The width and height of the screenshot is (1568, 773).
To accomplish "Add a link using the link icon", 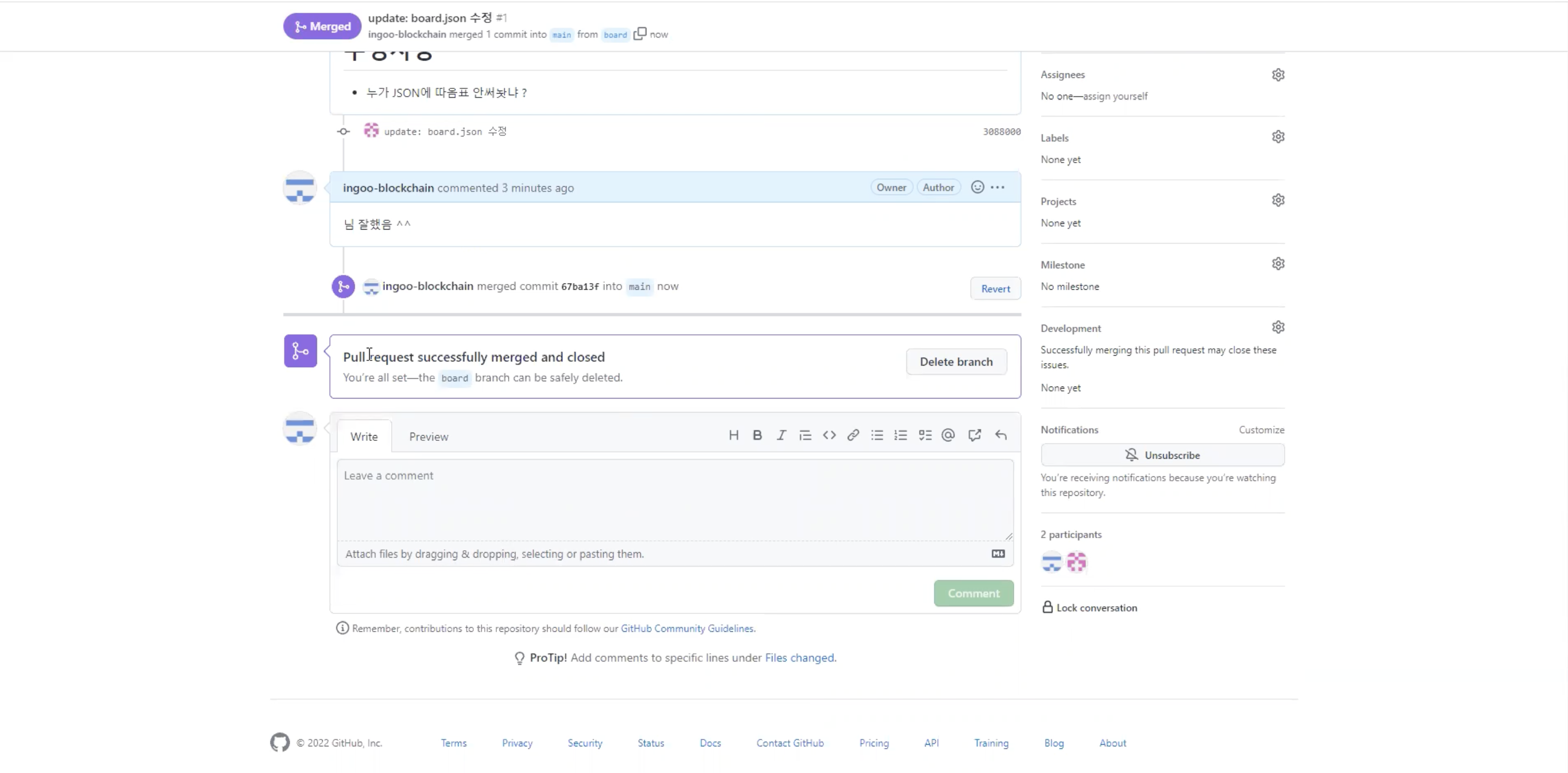I will point(853,435).
